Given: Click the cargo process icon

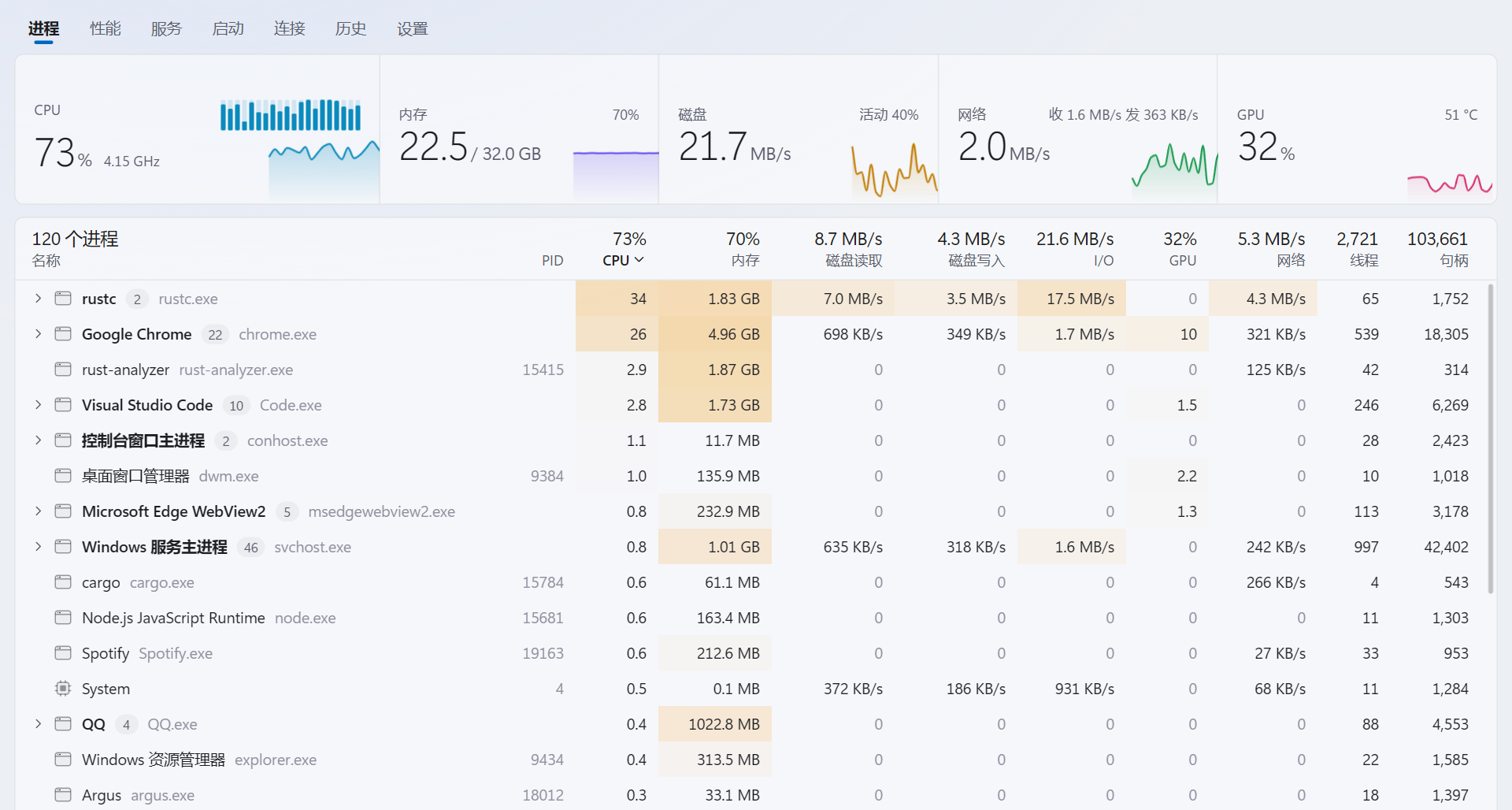Looking at the screenshot, I should tap(63, 582).
